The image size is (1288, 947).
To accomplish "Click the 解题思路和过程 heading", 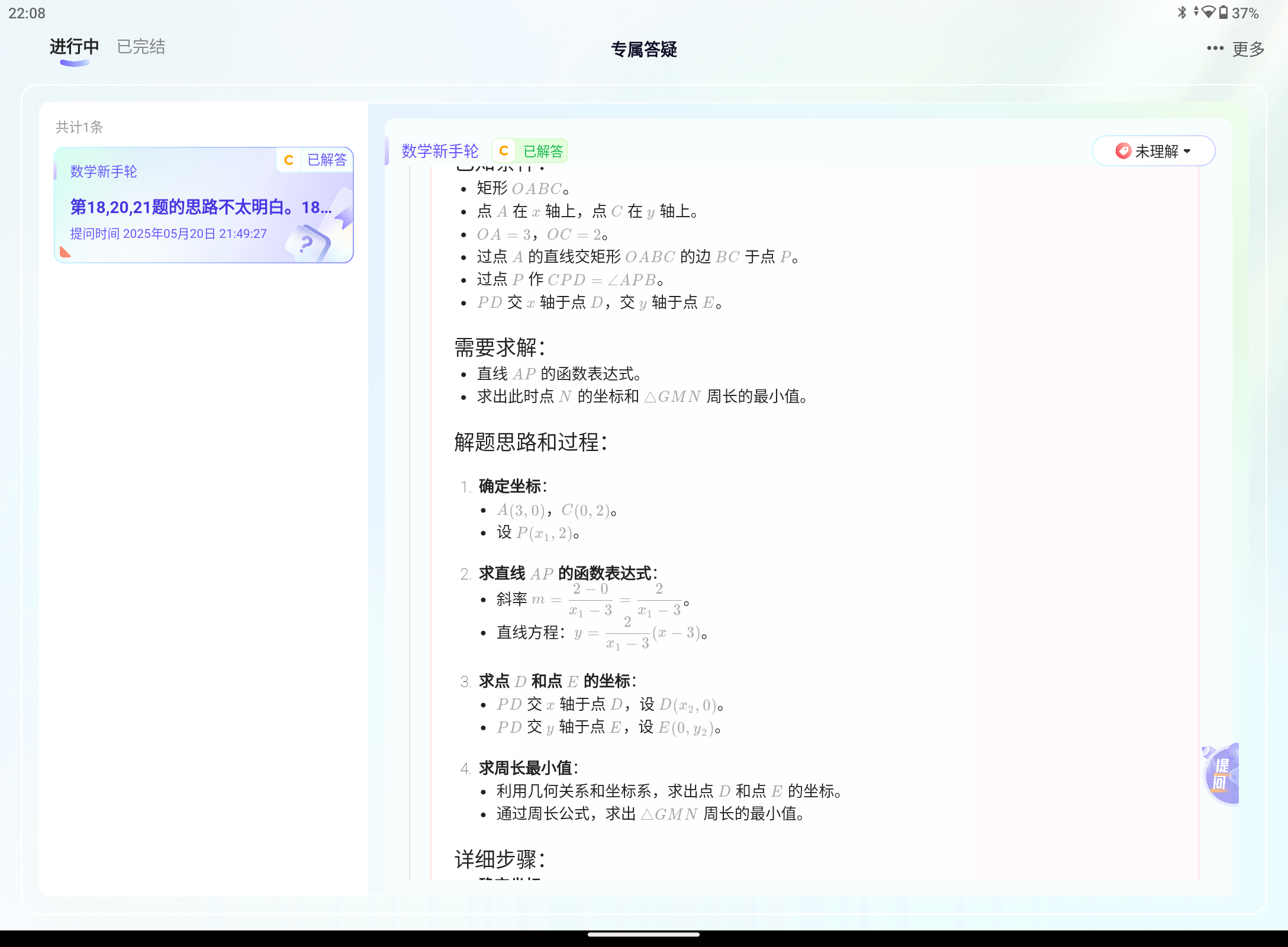I will 530,442.
